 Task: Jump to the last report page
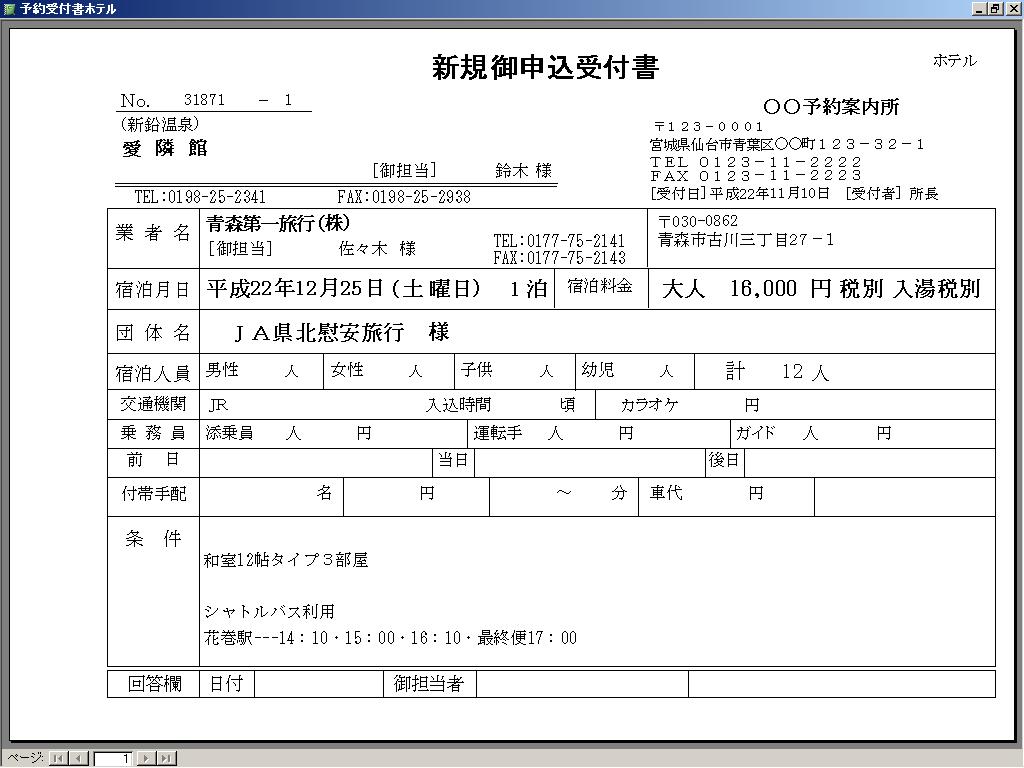pyautogui.click(x=167, y=758)
